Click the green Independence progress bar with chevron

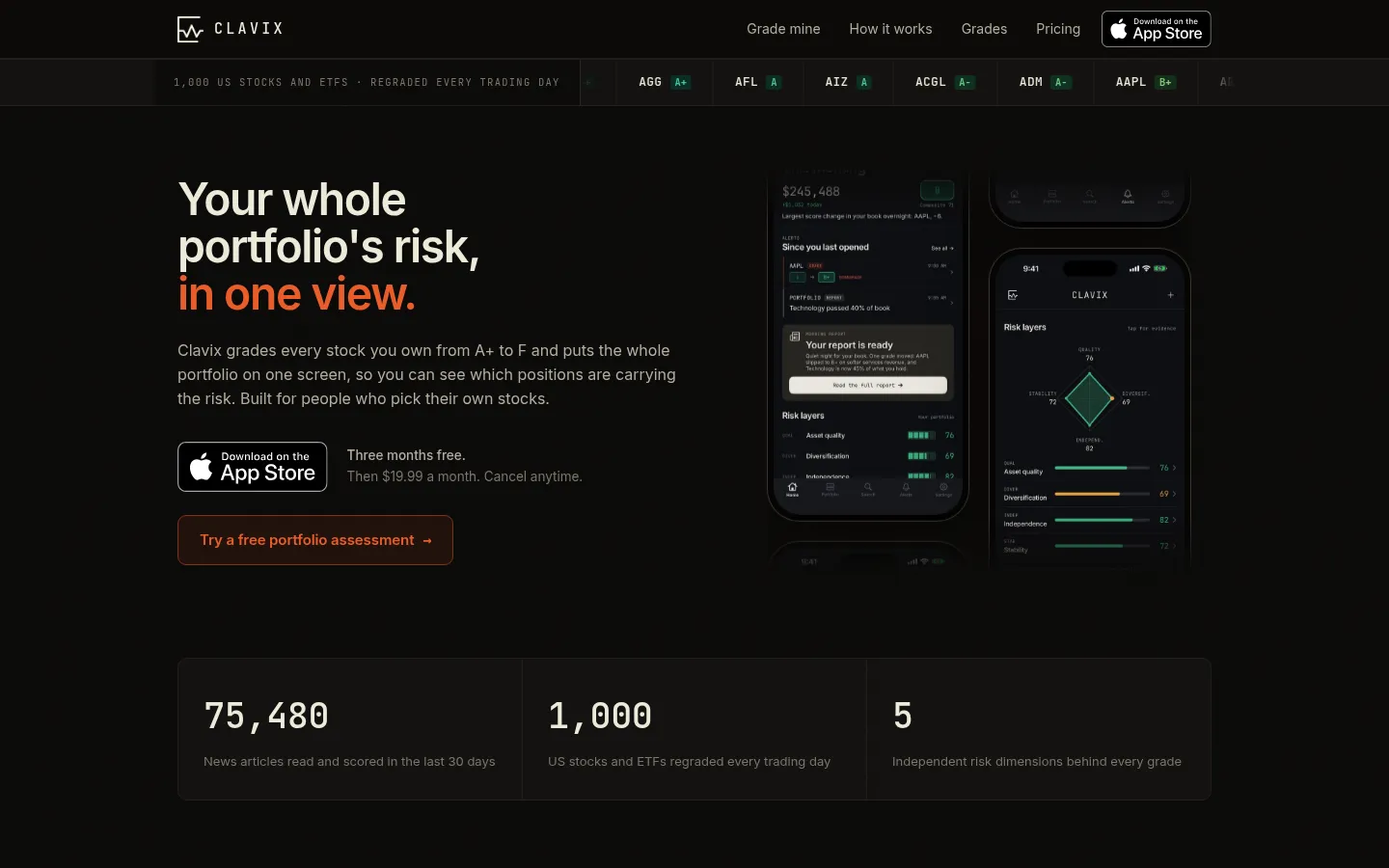1103,520
